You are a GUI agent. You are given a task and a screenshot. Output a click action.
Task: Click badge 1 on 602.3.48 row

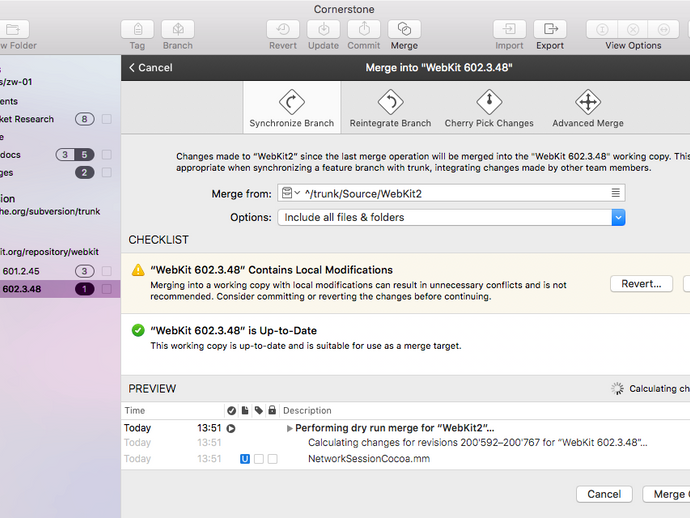[84, 289]
